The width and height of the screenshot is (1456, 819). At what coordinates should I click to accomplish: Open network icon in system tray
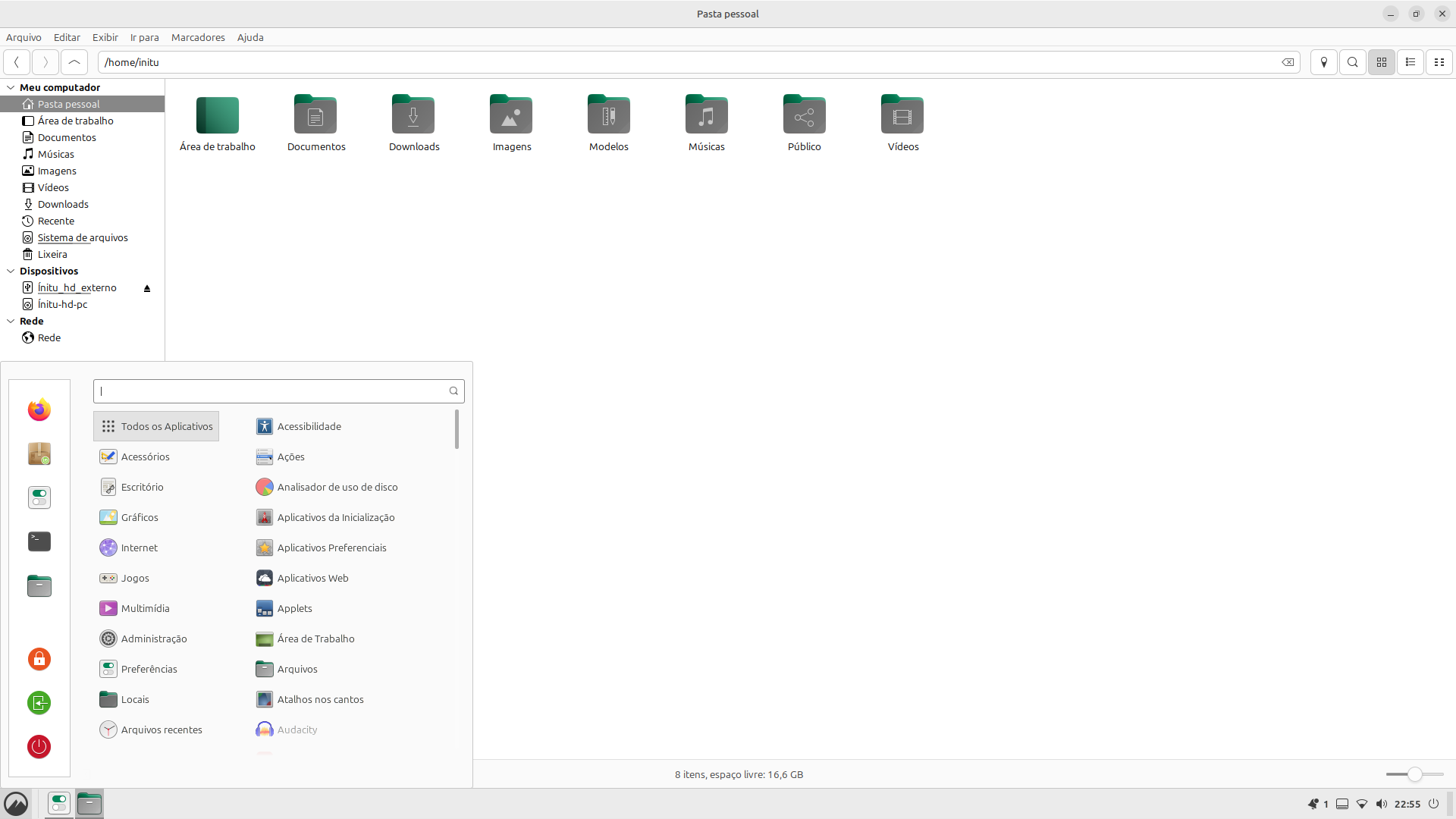[x=1362, y=804]
